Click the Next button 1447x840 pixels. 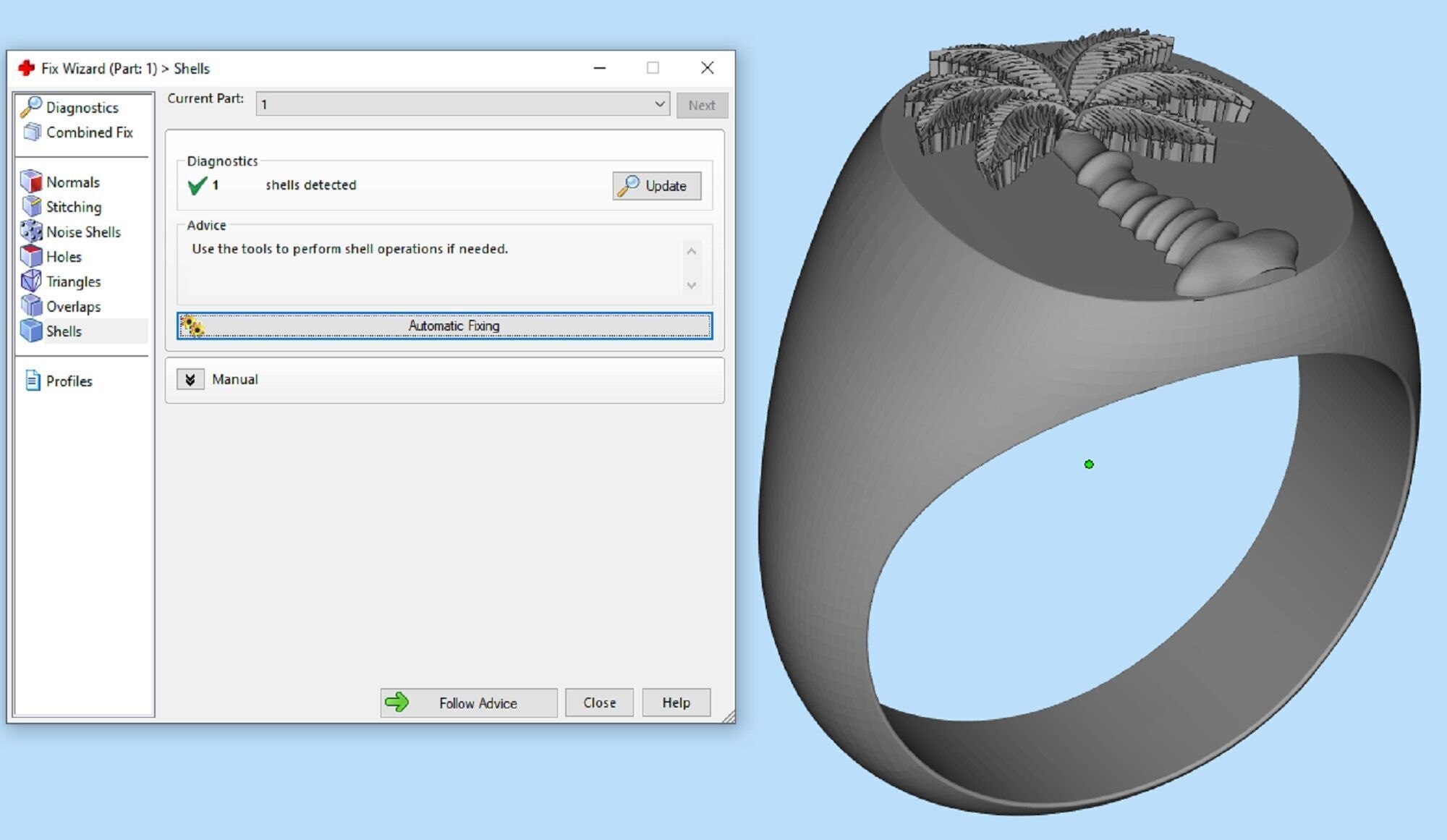tap(702, 105)
